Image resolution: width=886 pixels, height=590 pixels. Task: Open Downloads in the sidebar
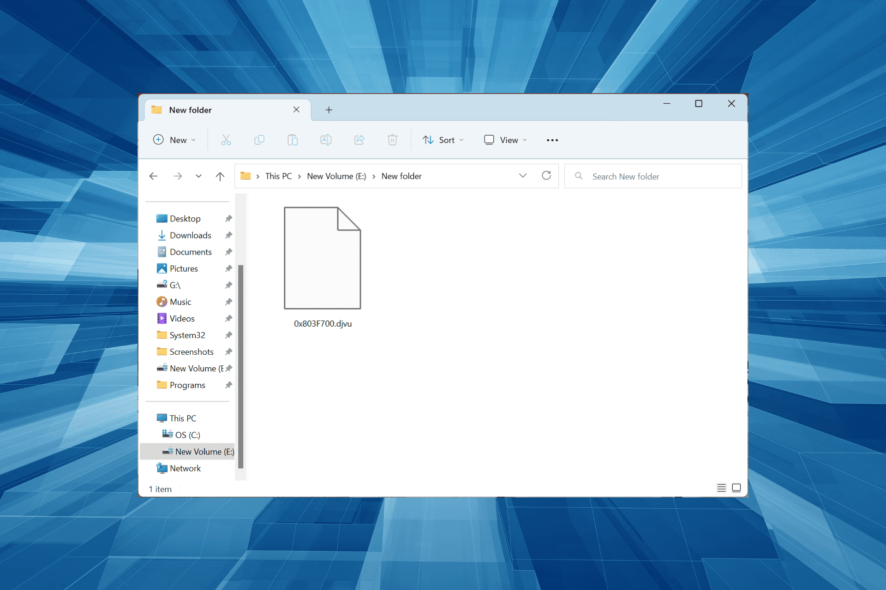click(x=190, y=235)
